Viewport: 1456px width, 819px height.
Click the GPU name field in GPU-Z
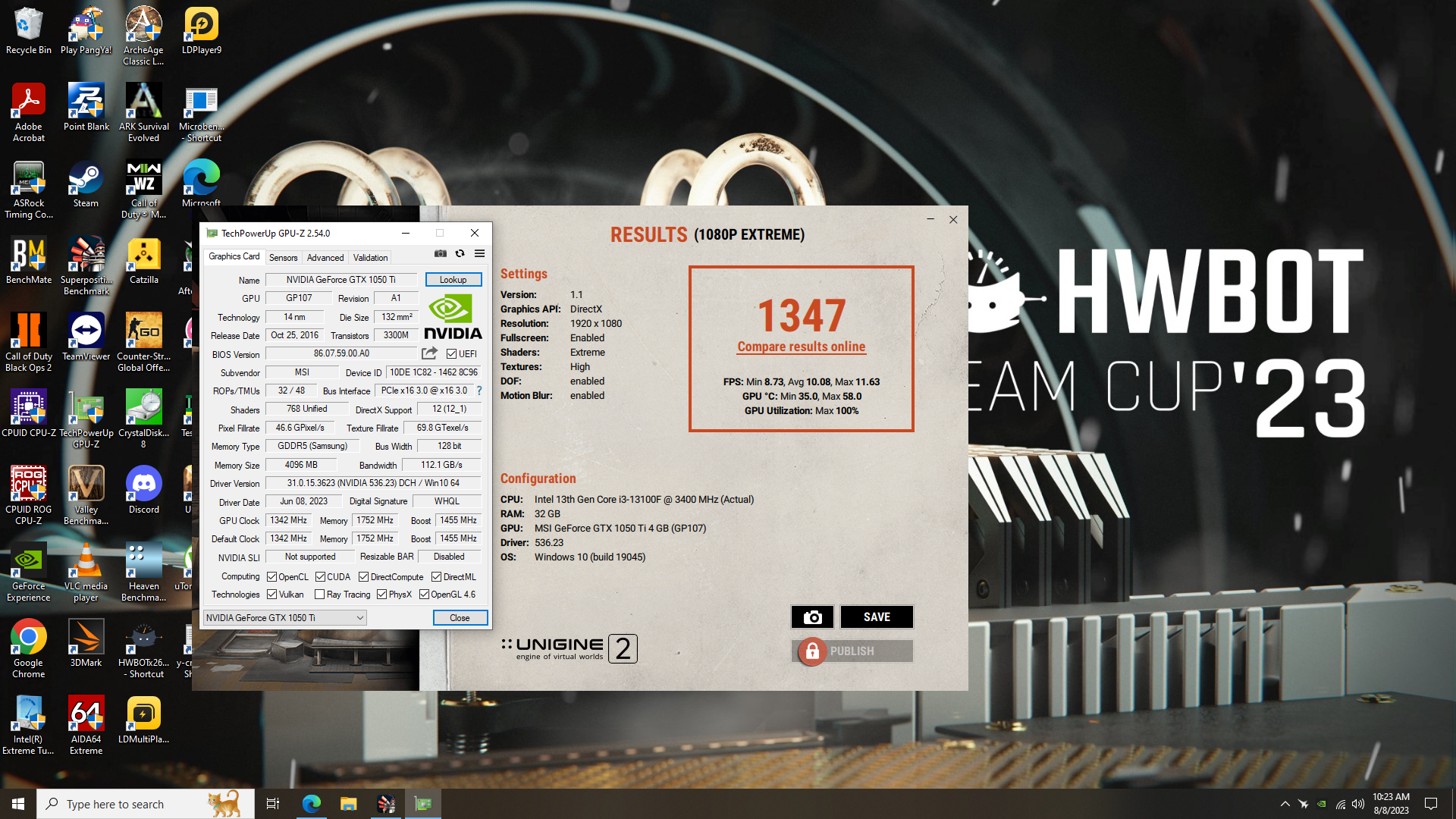340,280
